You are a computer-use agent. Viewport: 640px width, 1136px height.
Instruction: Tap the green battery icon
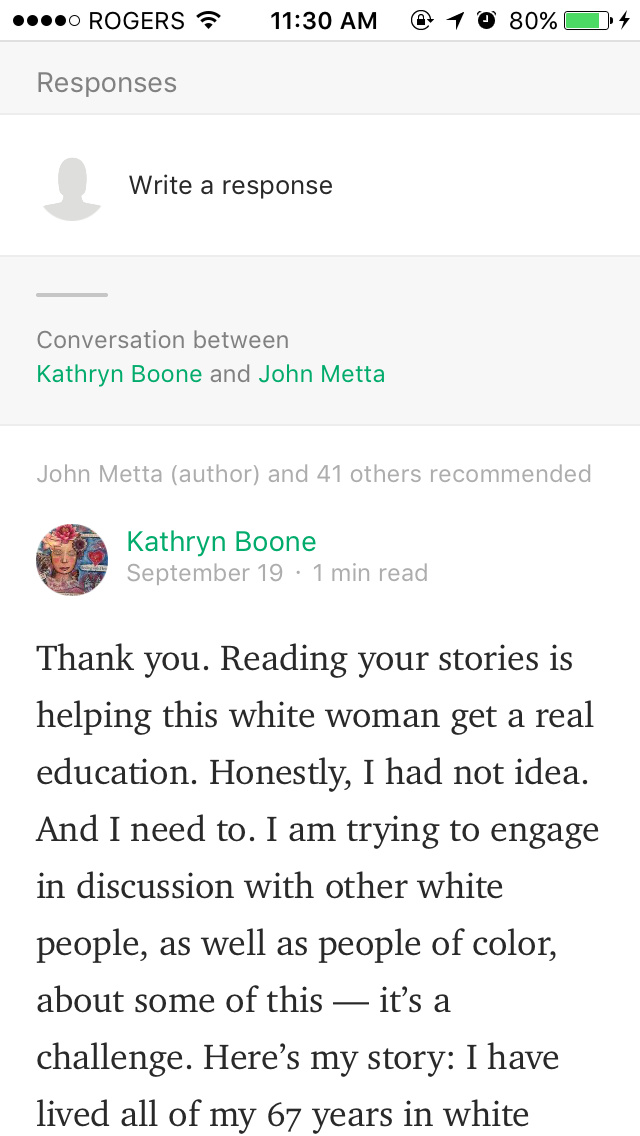(x=588, y=20)
